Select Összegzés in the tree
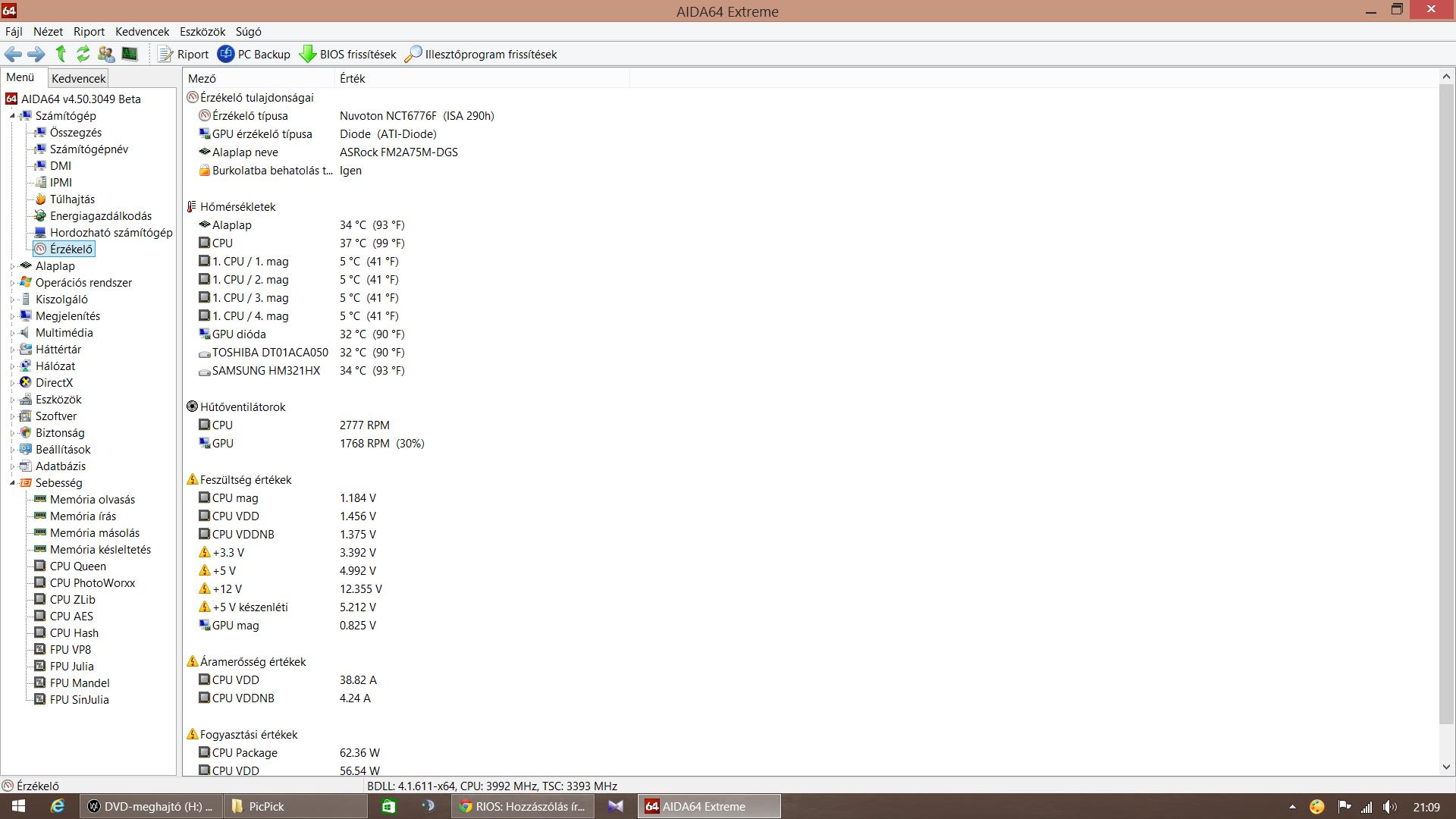1456x819 pixels. pyautogui.click(x=75, y=133)
